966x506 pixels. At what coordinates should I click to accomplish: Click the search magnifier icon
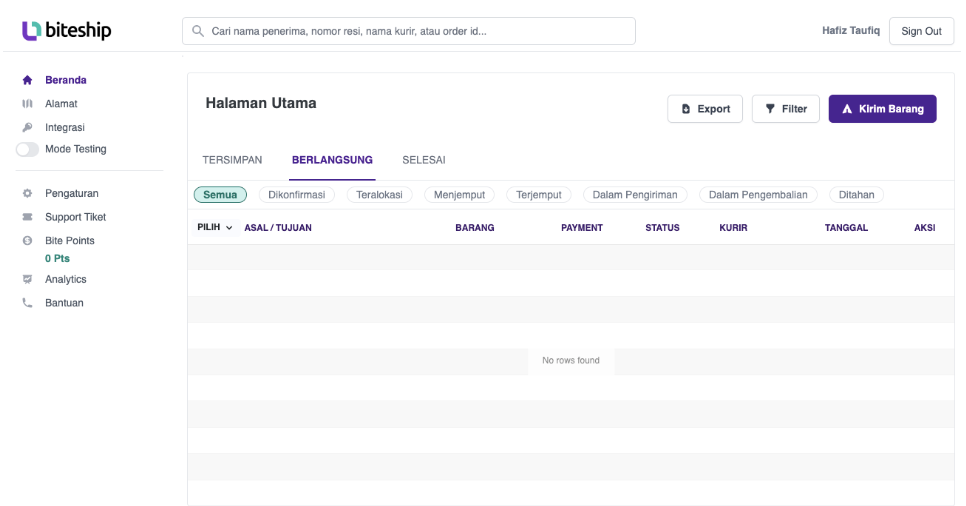(198, 31)
